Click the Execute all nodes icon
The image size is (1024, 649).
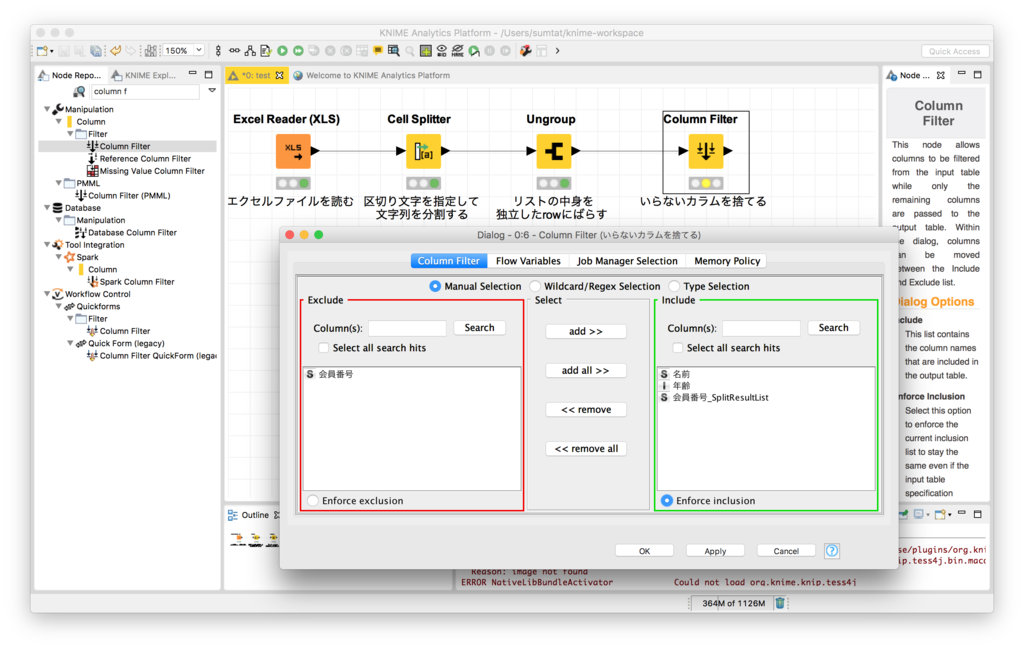pyautogui.click(x=298, y=51)
